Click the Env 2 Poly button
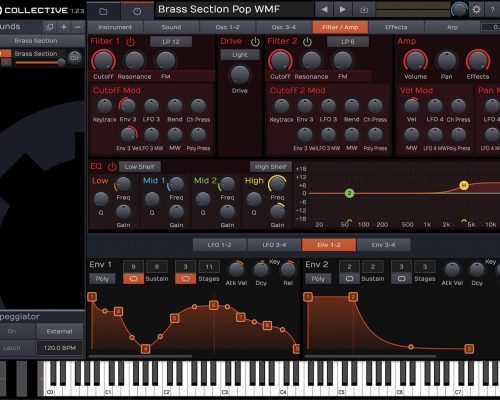500x400 pixels. (x=318, y=279)
